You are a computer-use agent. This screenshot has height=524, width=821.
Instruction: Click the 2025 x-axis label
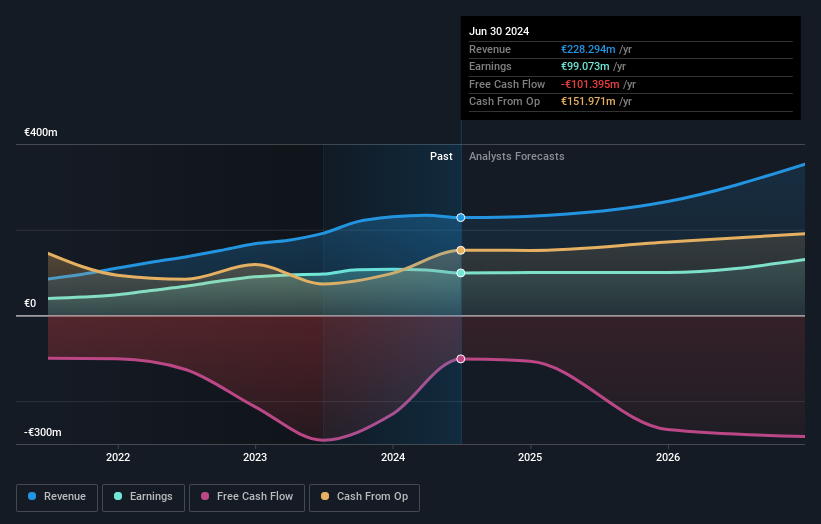pos(530,457)
